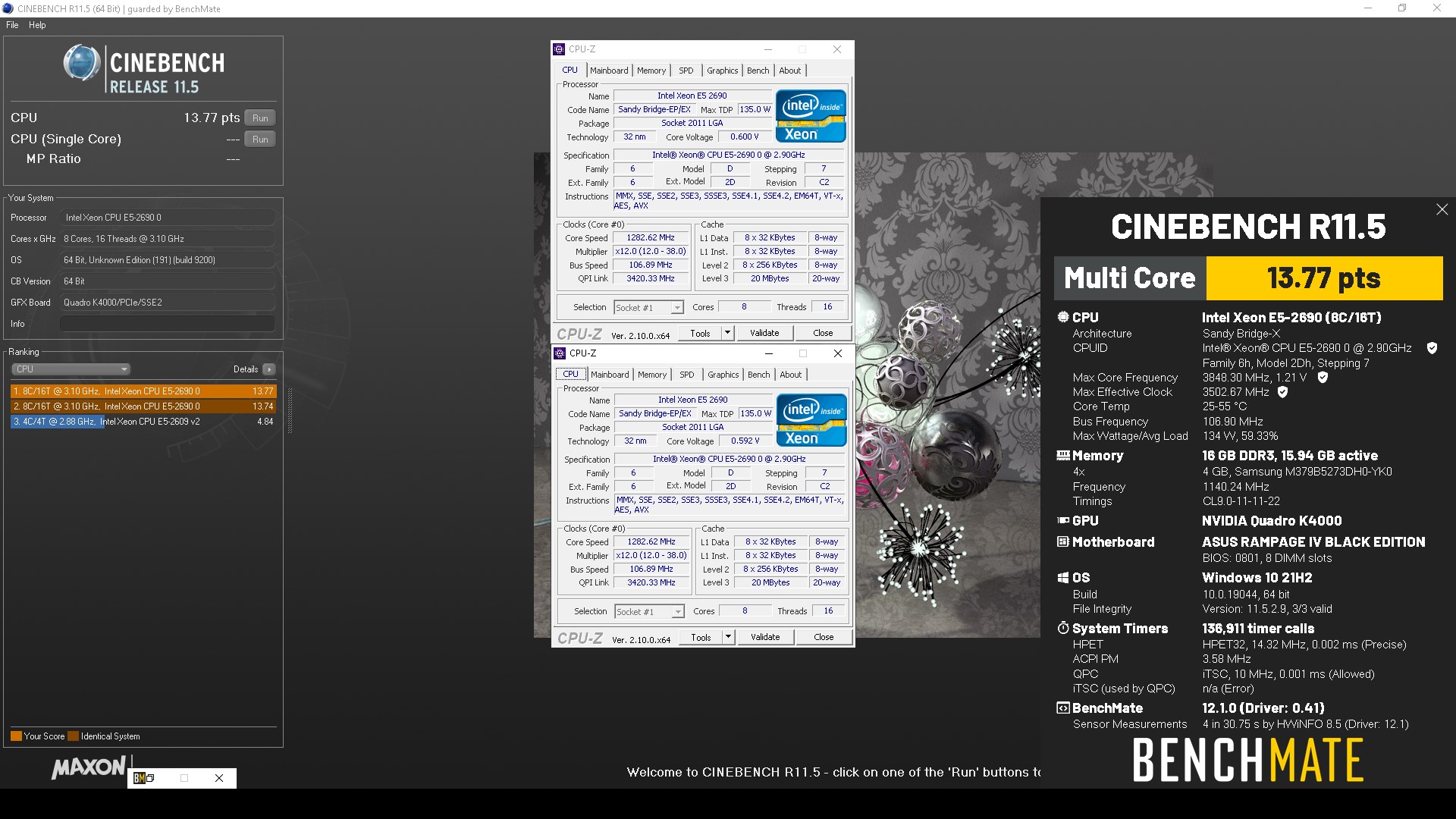Click the Identical System brown legend swatch
Viewport: 1456px width, 819px height.
tap(73, 736)
